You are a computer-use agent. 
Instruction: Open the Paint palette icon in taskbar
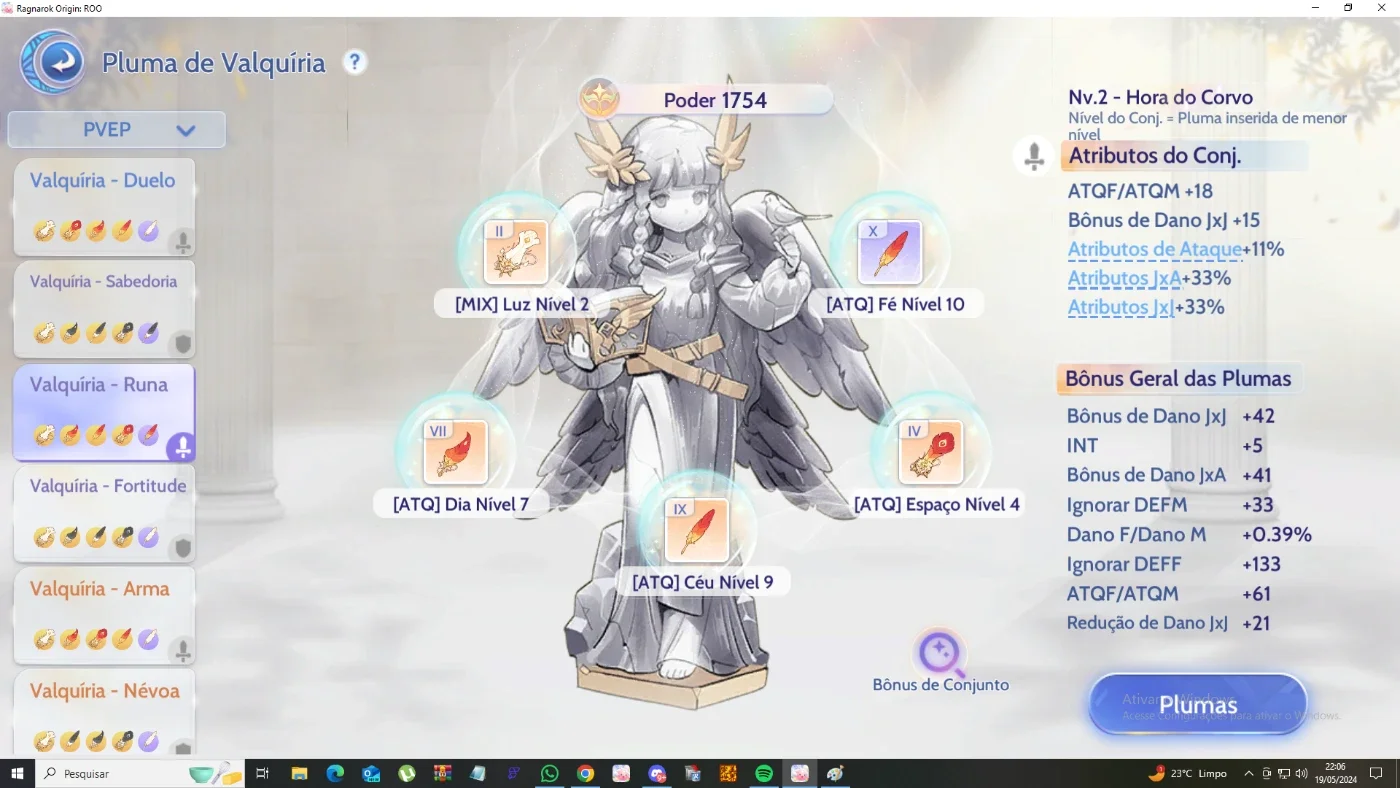click(835, 773)
